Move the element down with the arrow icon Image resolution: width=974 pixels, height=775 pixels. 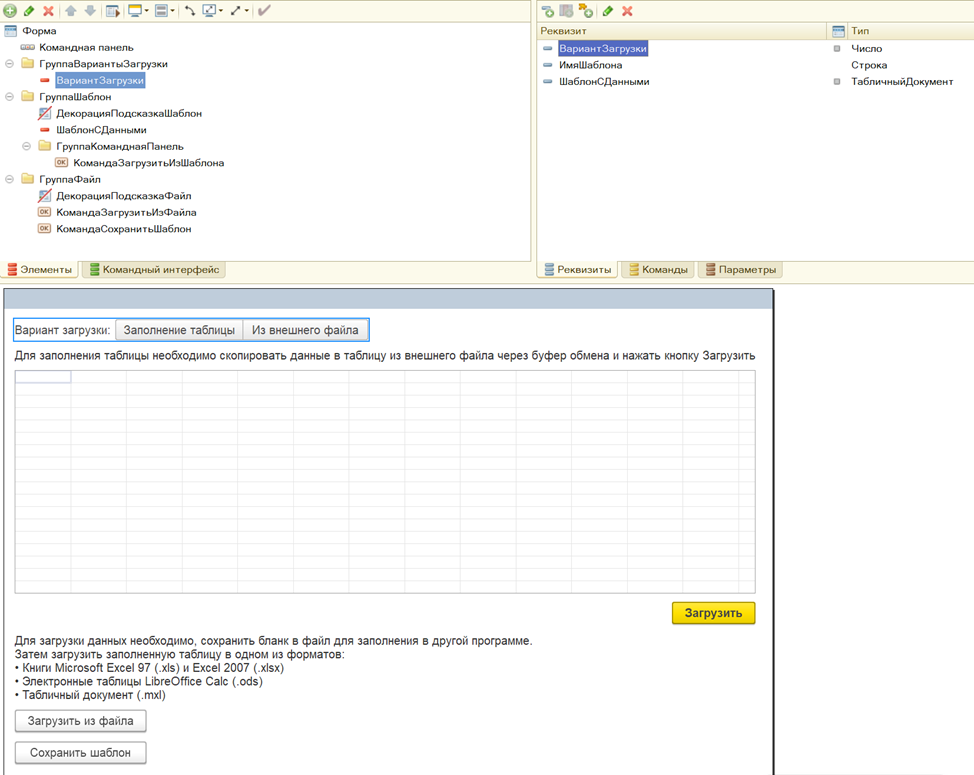[90, 11]
